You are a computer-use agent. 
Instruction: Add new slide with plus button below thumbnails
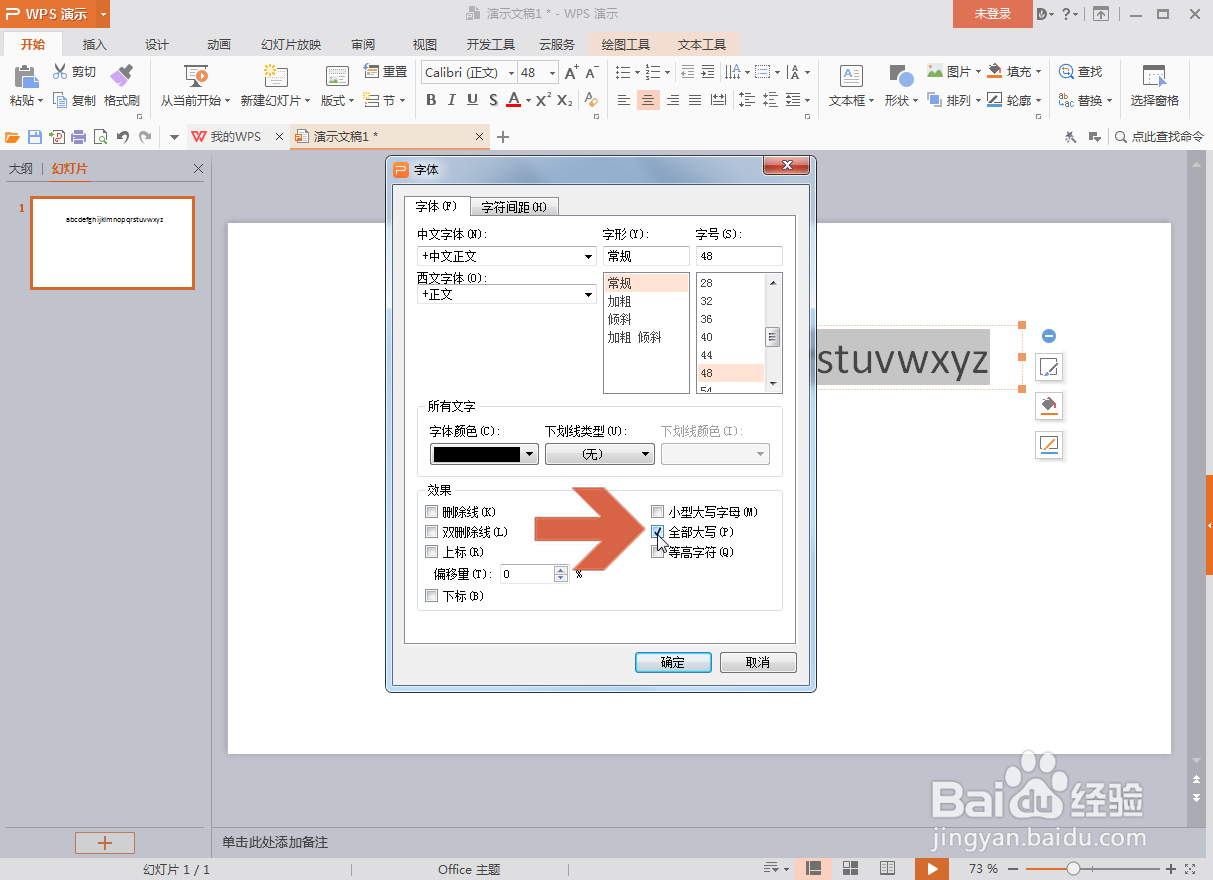point(105,843)
